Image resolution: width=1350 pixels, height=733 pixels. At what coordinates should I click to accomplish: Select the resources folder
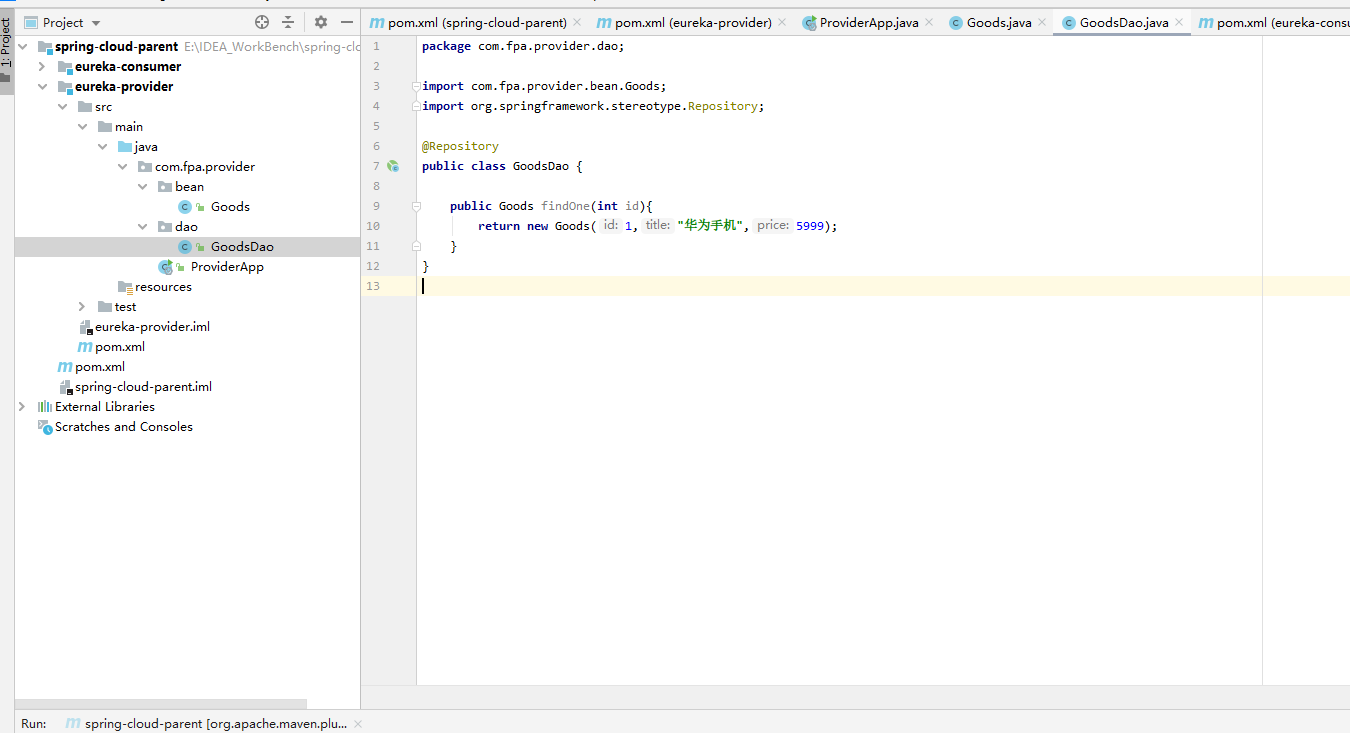click(x=163, y=287)
